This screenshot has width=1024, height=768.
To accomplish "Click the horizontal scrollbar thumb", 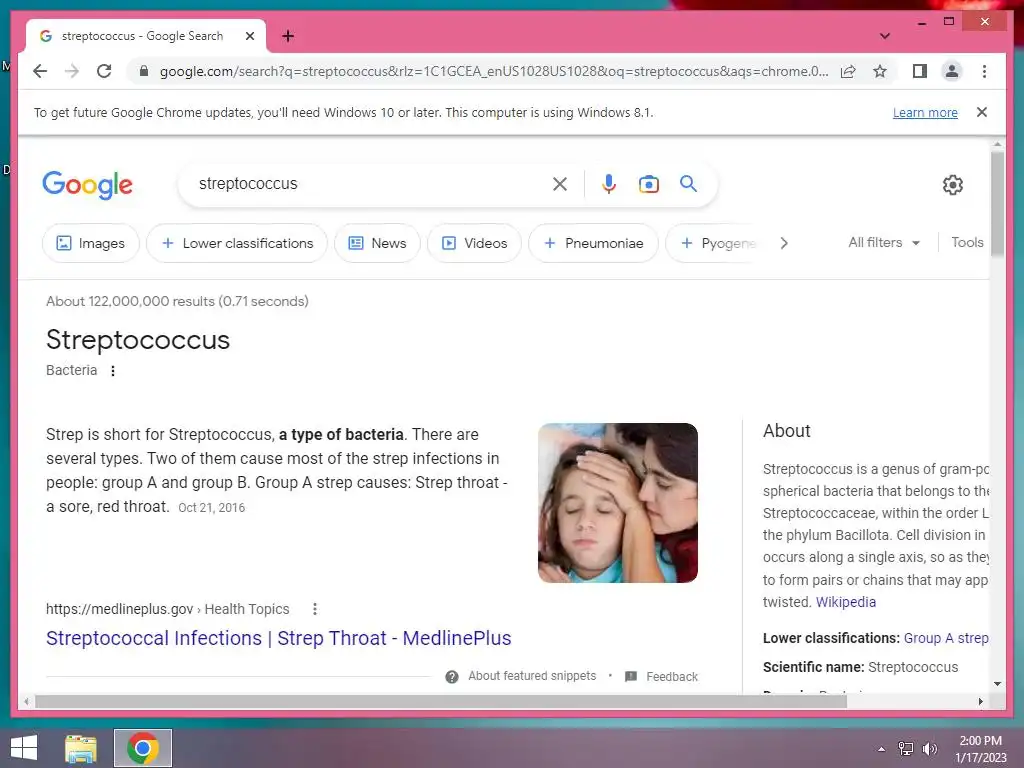I will [x=441, y=701].
